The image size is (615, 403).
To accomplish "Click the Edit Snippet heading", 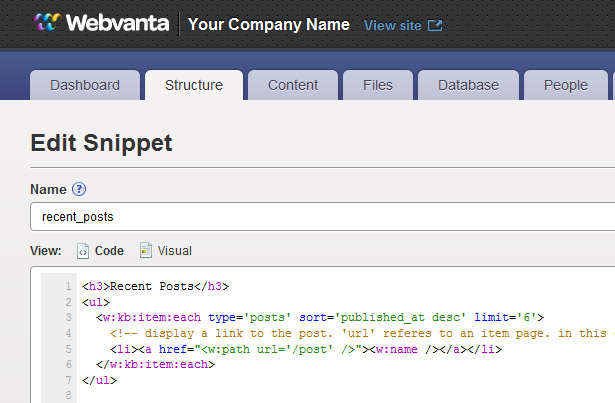I will click(x=101, y=143).
